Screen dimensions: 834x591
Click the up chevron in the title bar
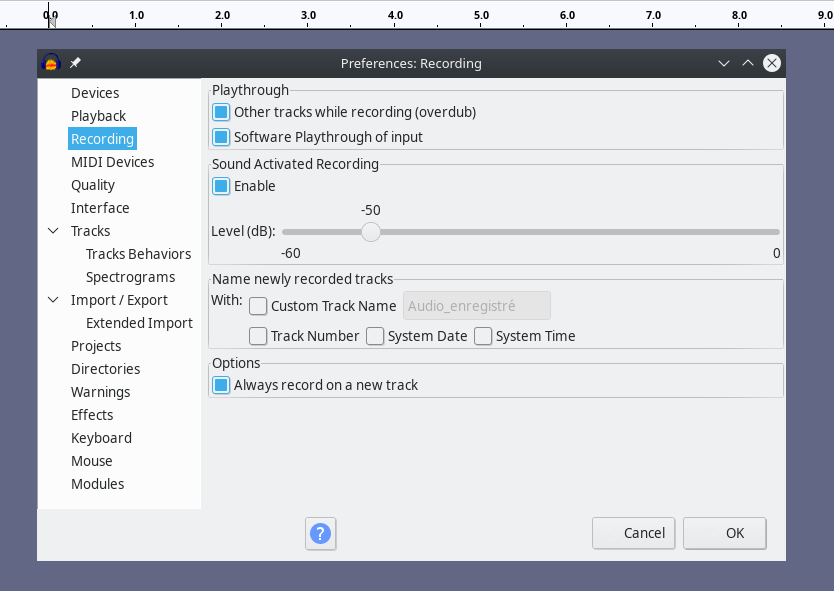coord(747,62)
